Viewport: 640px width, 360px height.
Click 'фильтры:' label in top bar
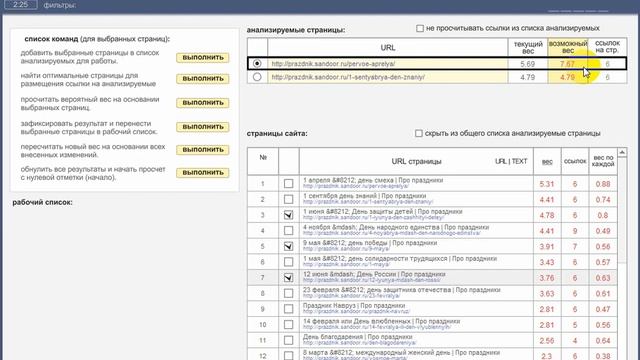[60, 5]
